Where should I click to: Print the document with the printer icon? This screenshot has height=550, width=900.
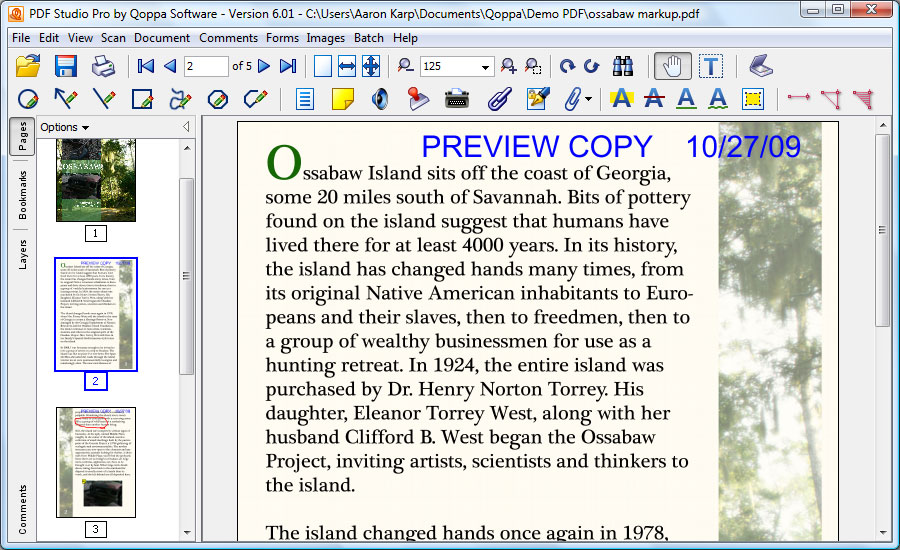point(103,66)
